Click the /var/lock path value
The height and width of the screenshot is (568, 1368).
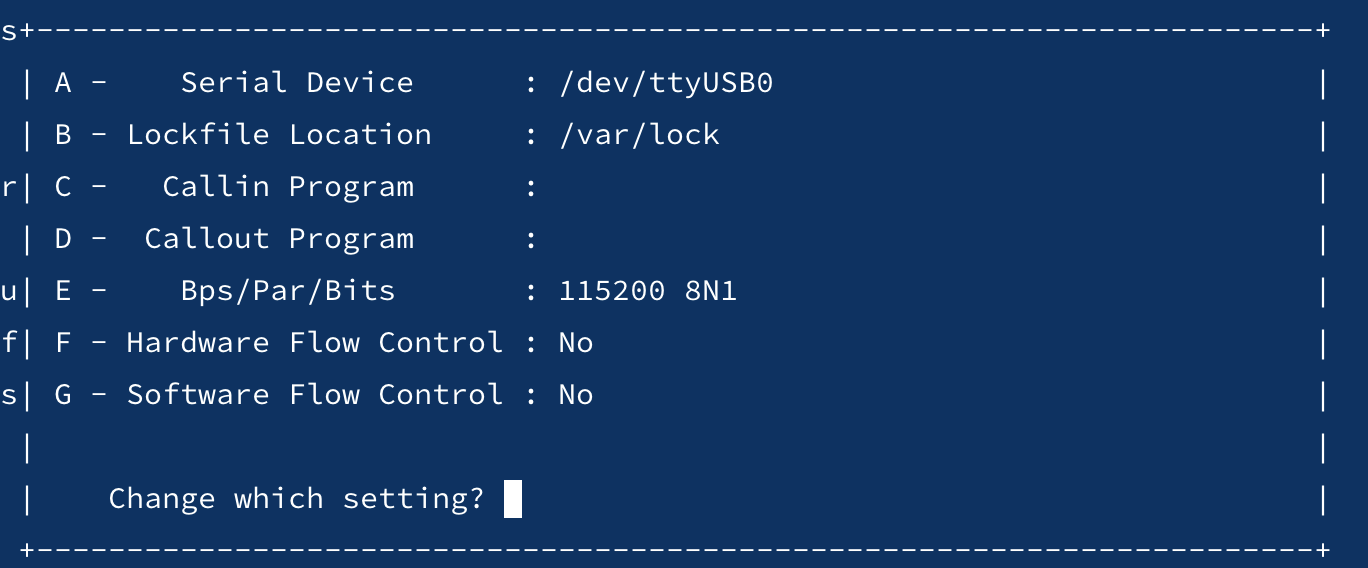coord(639,135)
